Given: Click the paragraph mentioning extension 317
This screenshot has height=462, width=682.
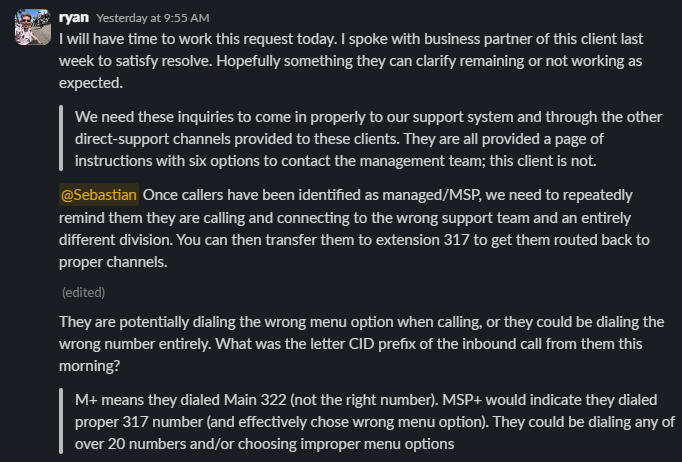Looking at the screenshot, I should click(354, 228).
